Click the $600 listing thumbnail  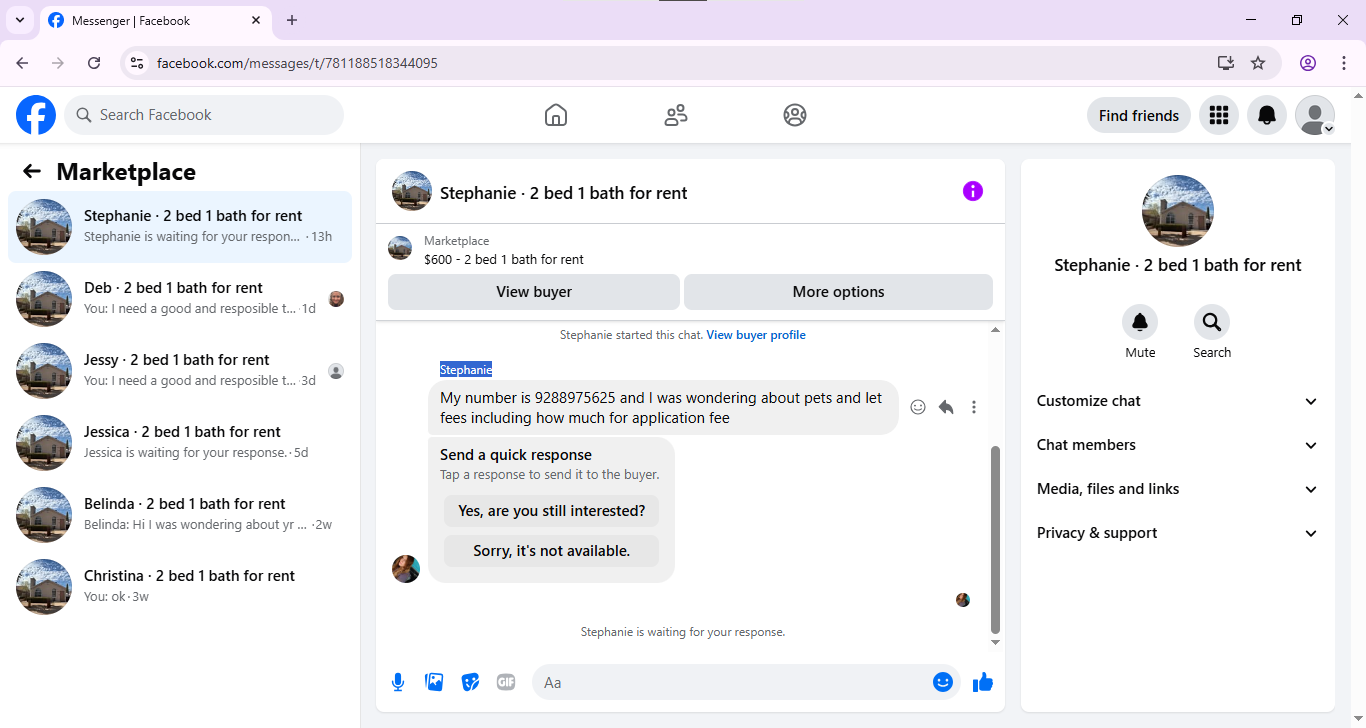coord(400,248)
